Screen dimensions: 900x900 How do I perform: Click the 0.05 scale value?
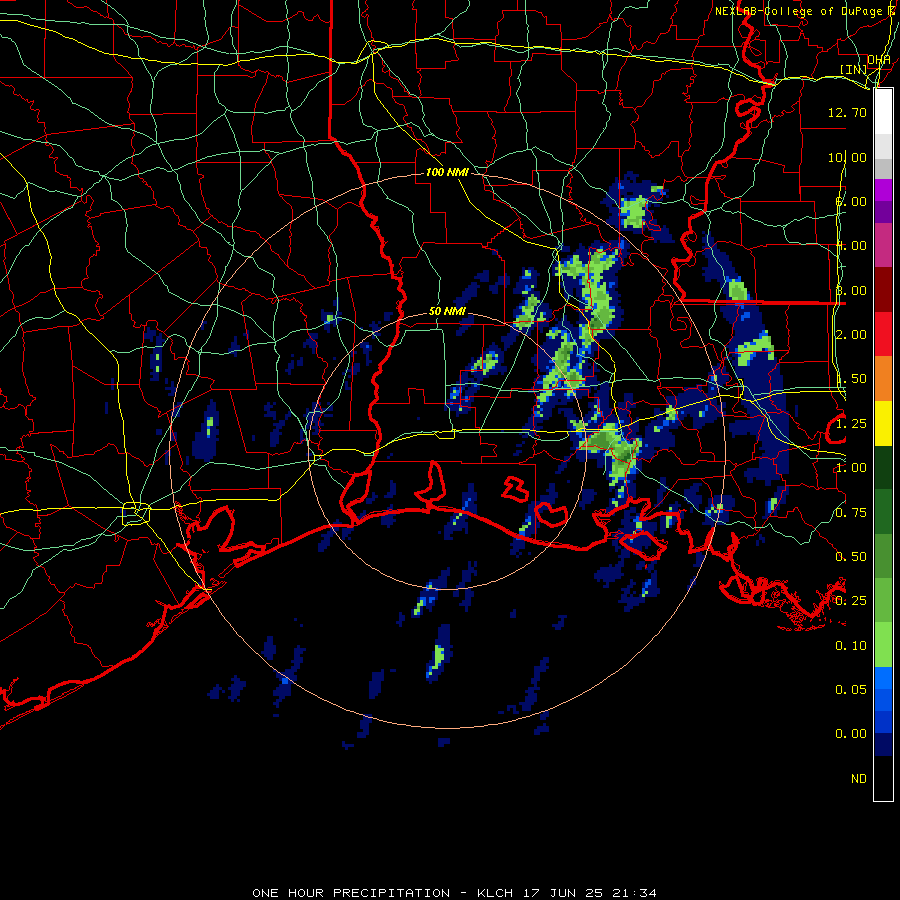coord(851,689)
